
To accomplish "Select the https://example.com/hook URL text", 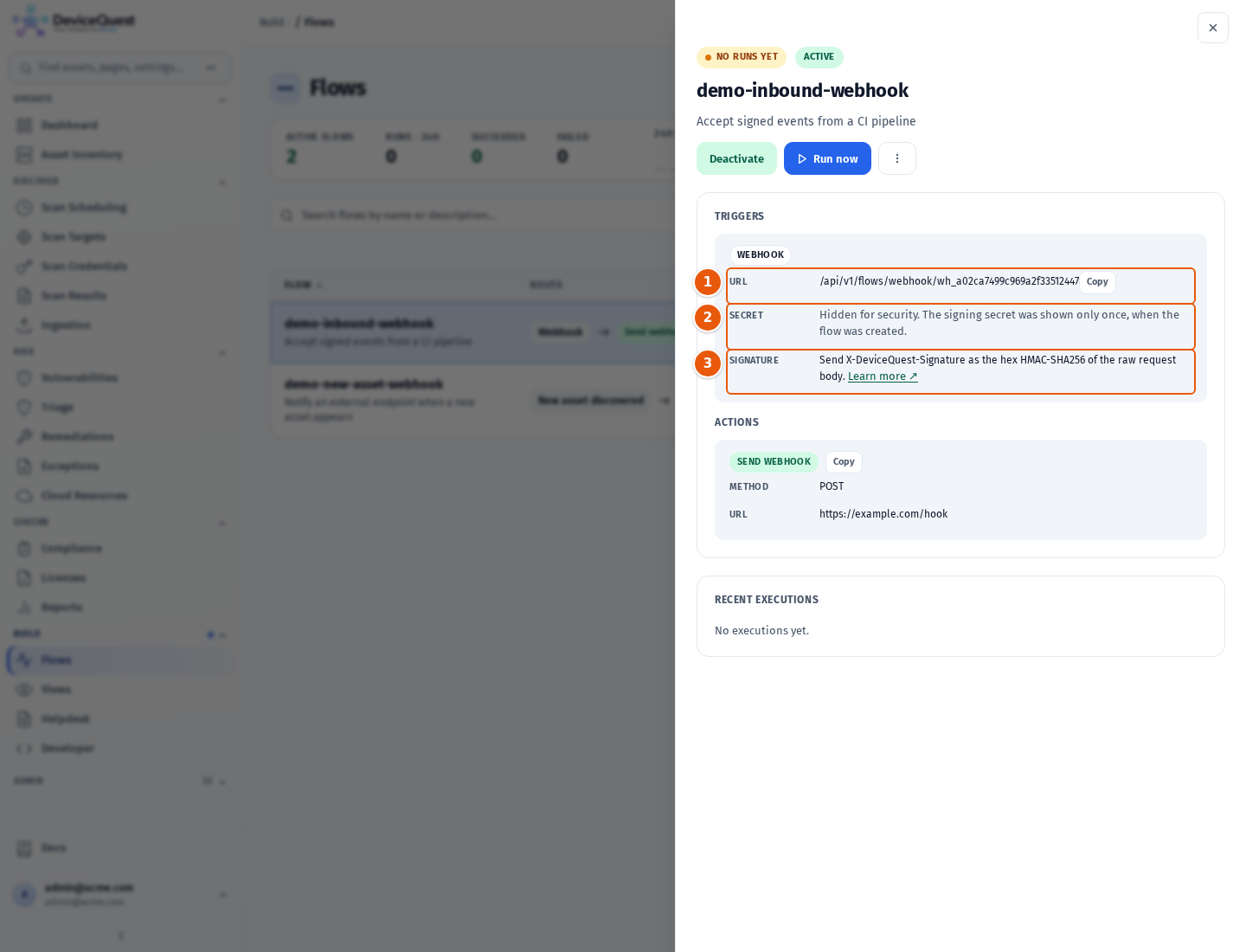I will tap(883, 514).
